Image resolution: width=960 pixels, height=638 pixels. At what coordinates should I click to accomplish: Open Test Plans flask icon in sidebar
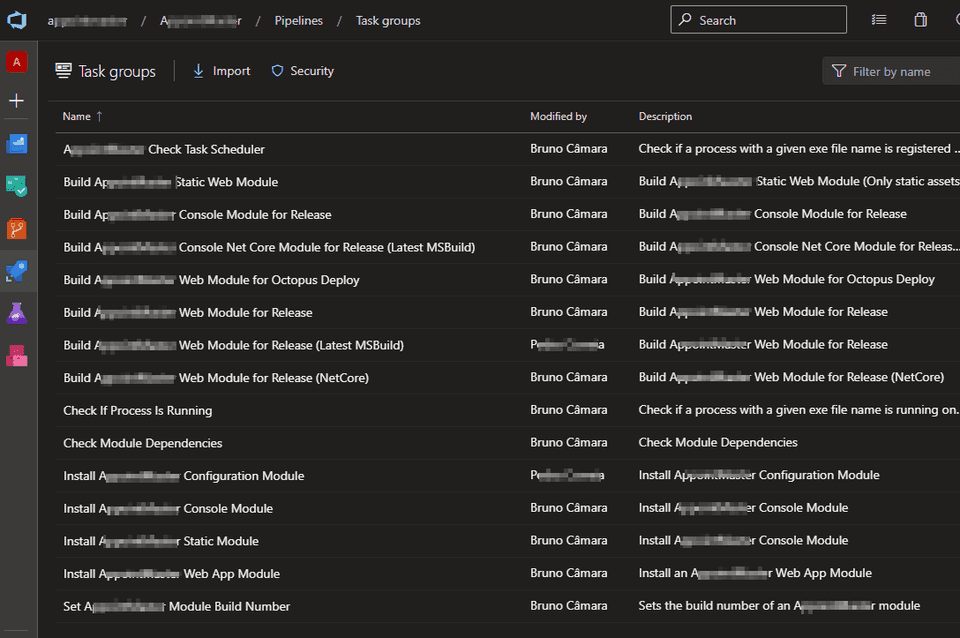tap(16, 312)
